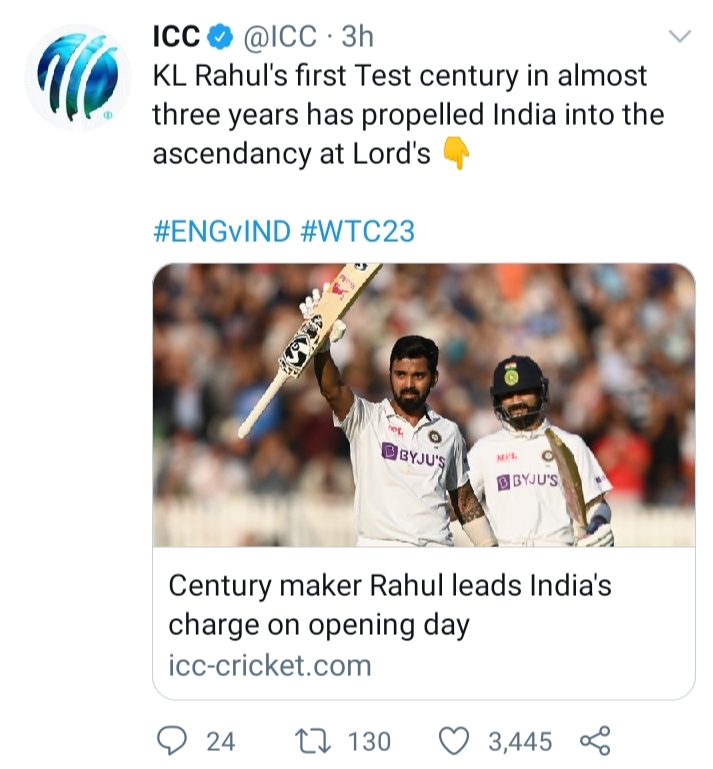The height and width of the screenshot is (769, 713).
Task: Share the tweet using the share icon
Action: tap(594, 741)
